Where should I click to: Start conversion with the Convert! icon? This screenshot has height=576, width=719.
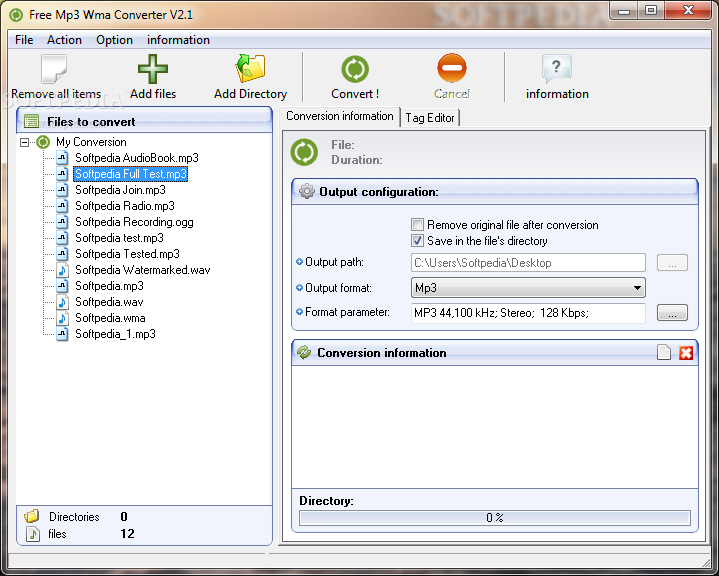(355, 70)
